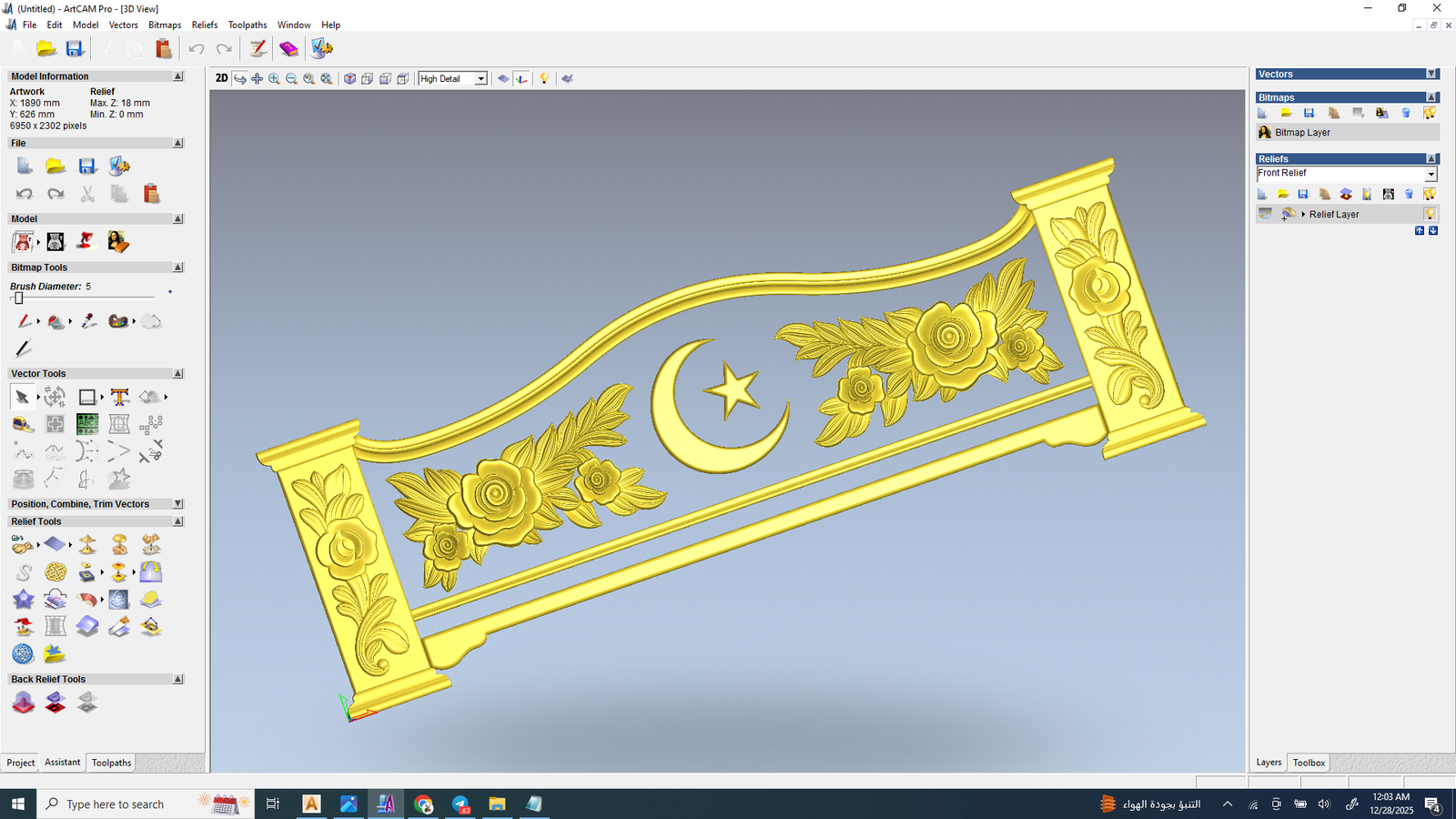
Task: Select the Twiddle rotate view tool
Action: (x=239, y=79)
